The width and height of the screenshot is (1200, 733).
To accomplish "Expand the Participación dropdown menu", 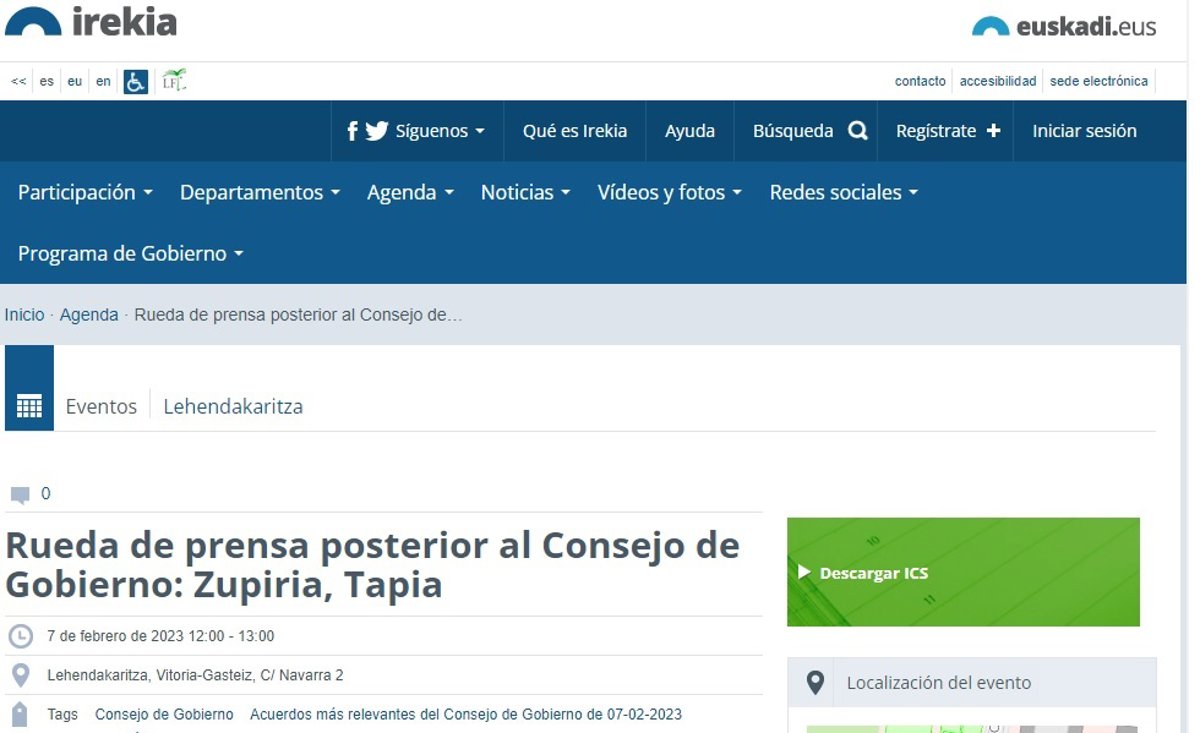I will point(85,192).
